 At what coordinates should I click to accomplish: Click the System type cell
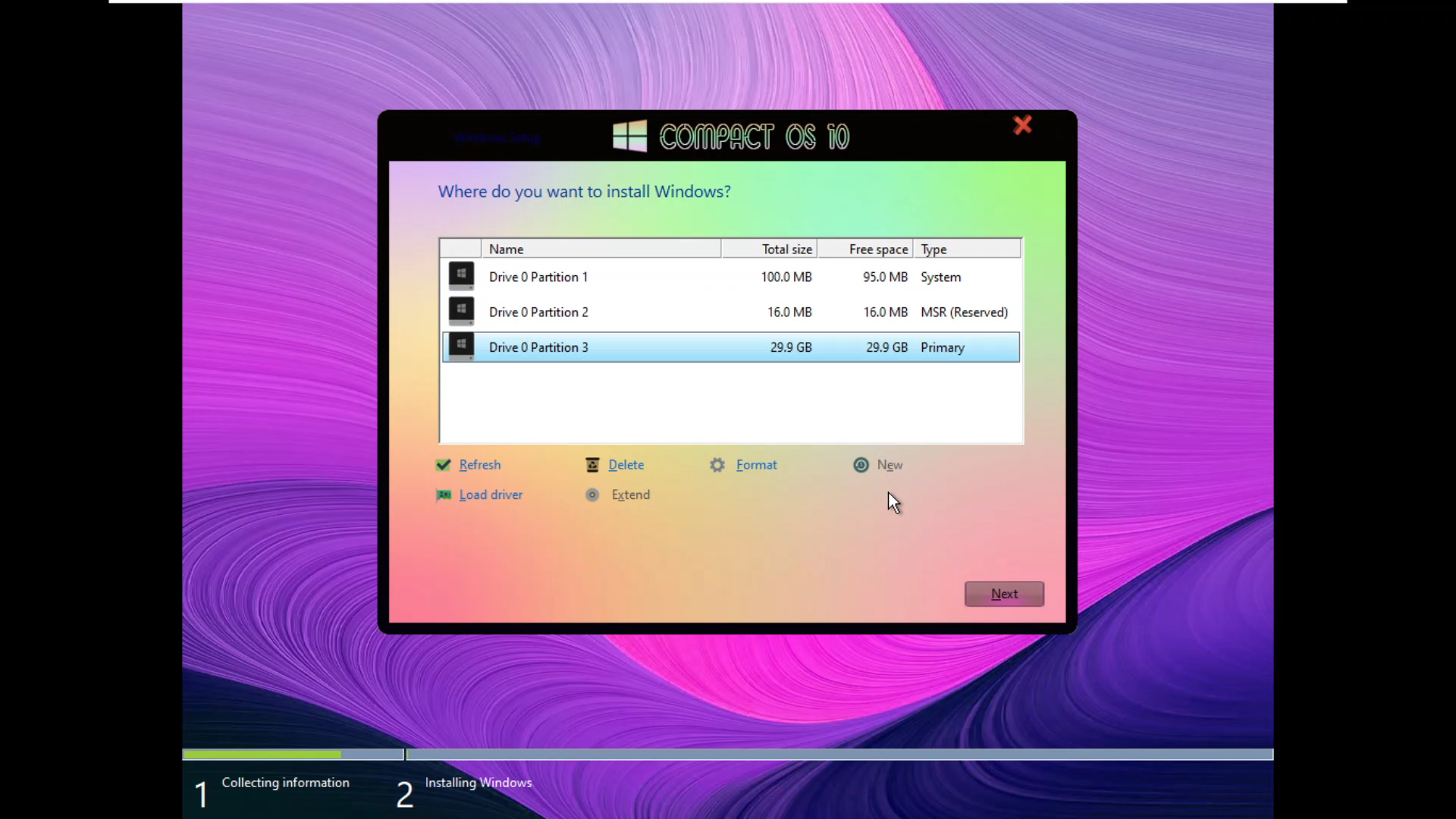tap(940, 277)
